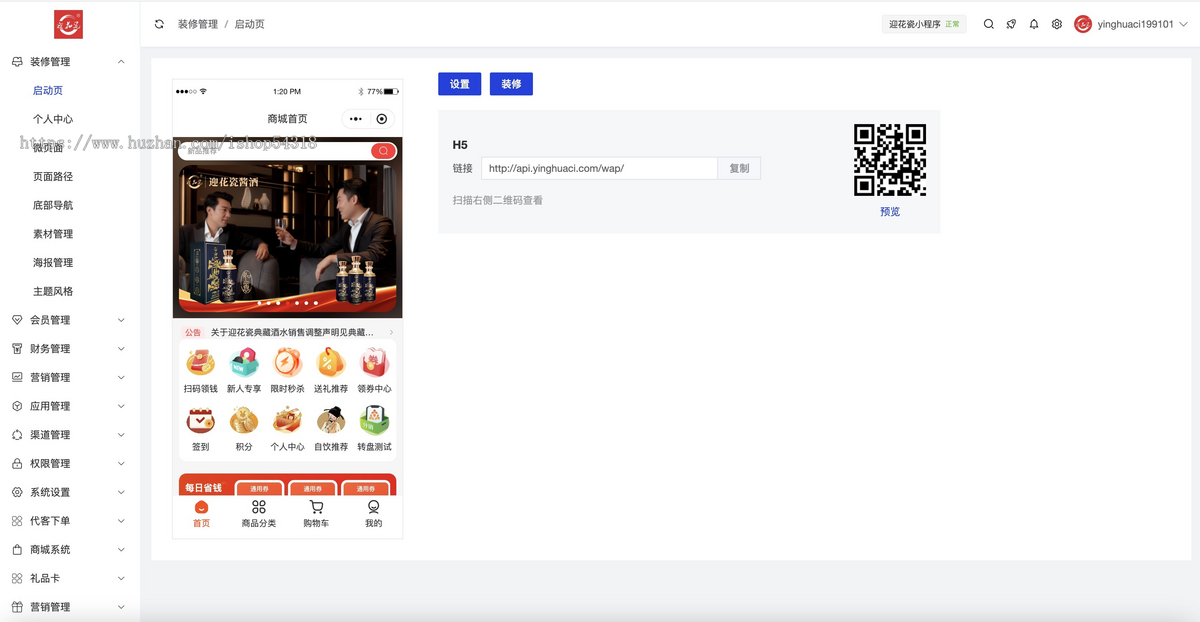Click the blue 设置 button
The image size is (1200, 622).
pyautogui.click(x=460, y=84)
